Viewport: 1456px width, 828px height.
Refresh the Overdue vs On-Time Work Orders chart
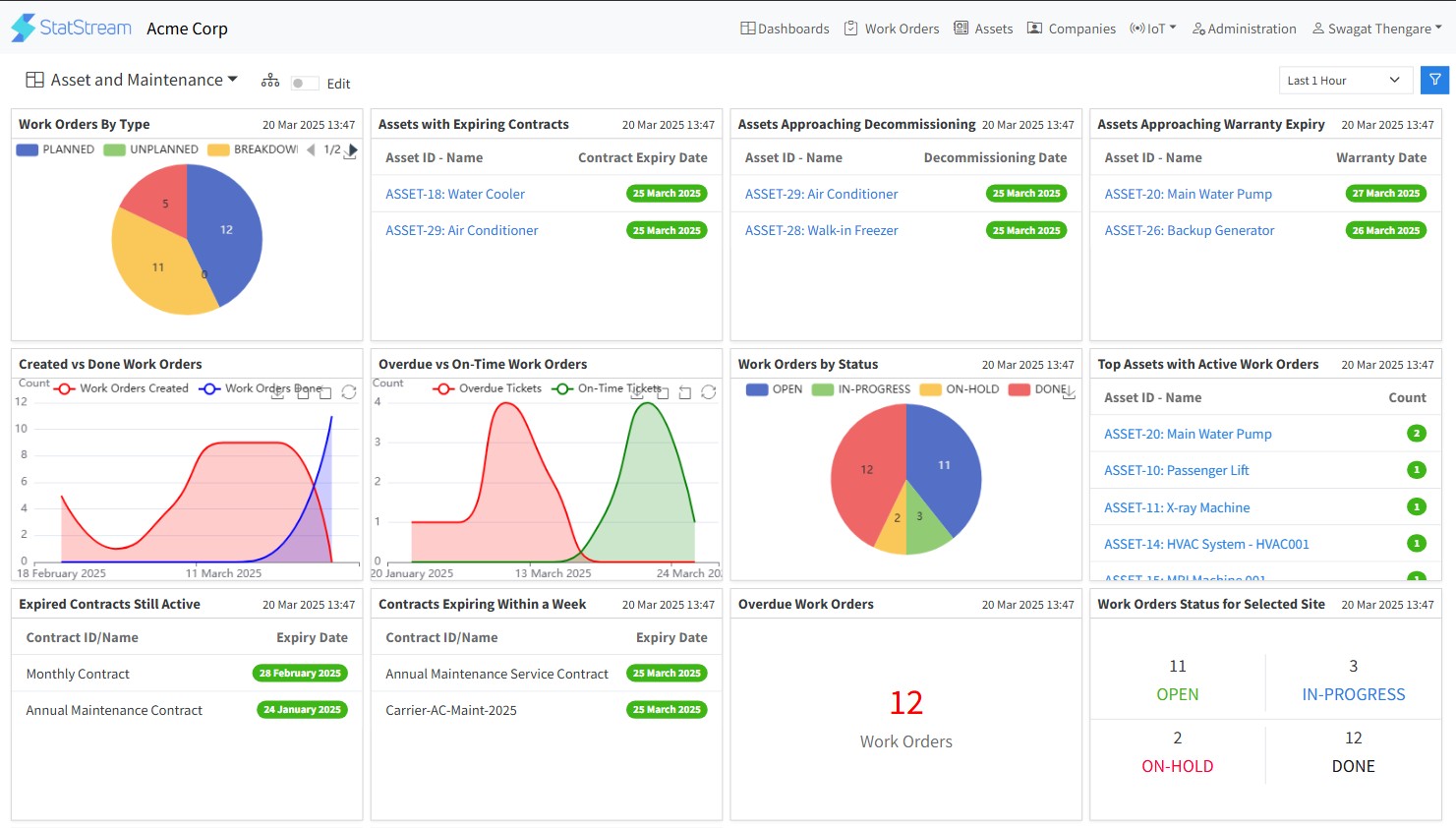[708, 392]
